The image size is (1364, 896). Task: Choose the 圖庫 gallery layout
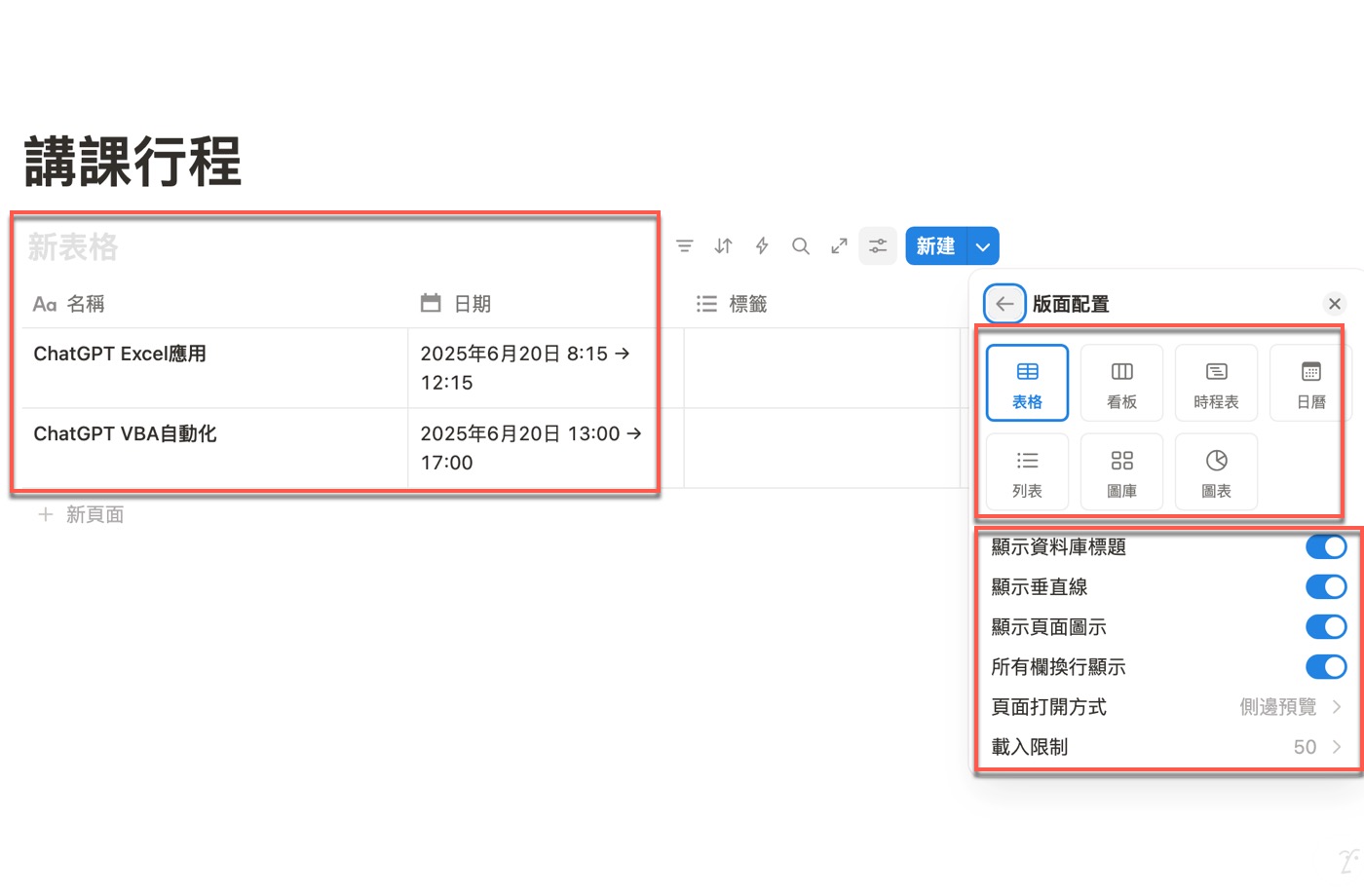pos(1121,472)
